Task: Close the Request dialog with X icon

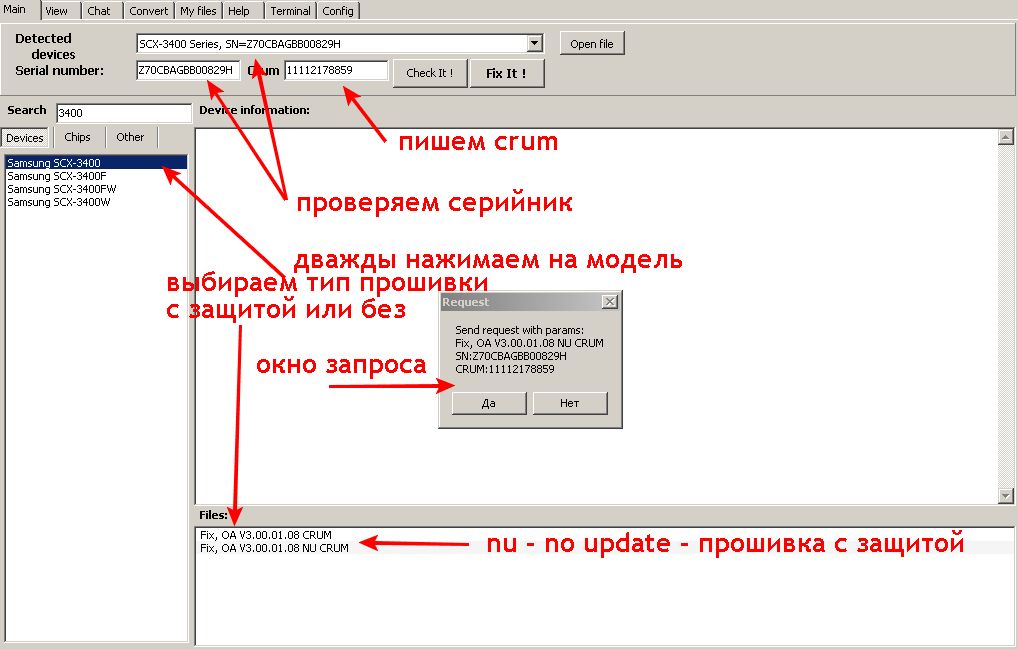Action: (609, 301)
